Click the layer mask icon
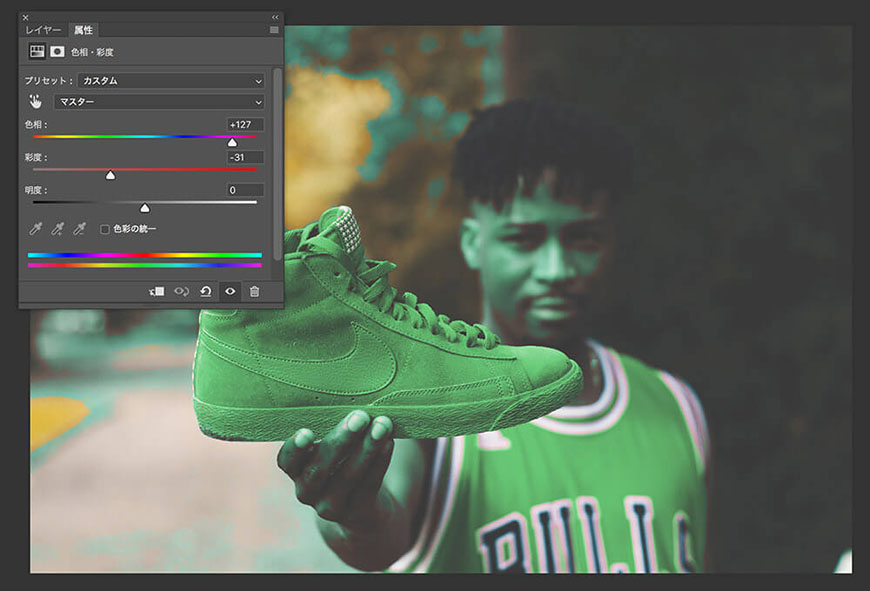Image resolution: width=870 pixels, height=591 pixels. pyautogui.click(x=57, y=51)
